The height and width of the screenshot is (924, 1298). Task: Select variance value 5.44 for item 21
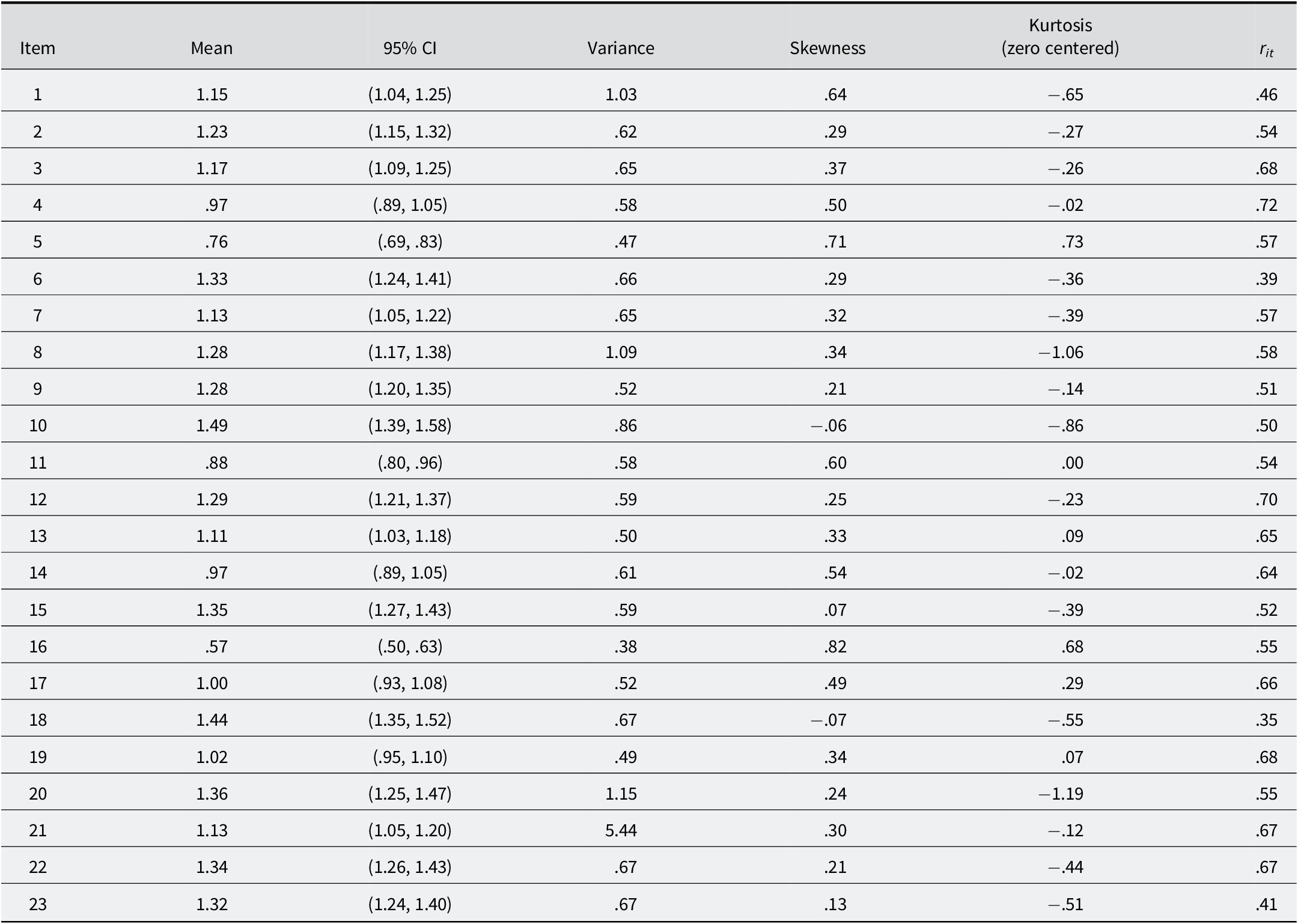coord(621,830)
